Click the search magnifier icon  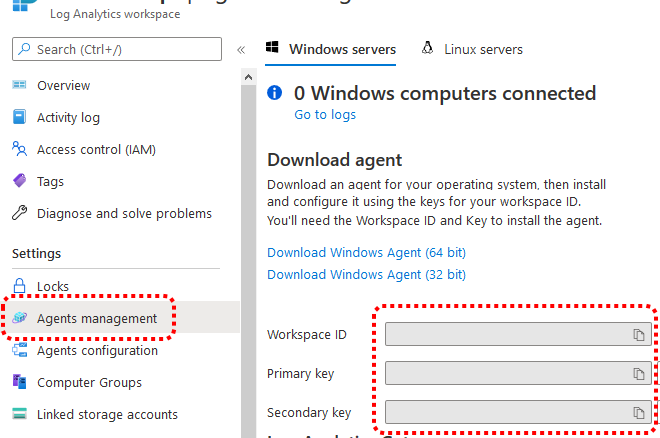[24, 49]
